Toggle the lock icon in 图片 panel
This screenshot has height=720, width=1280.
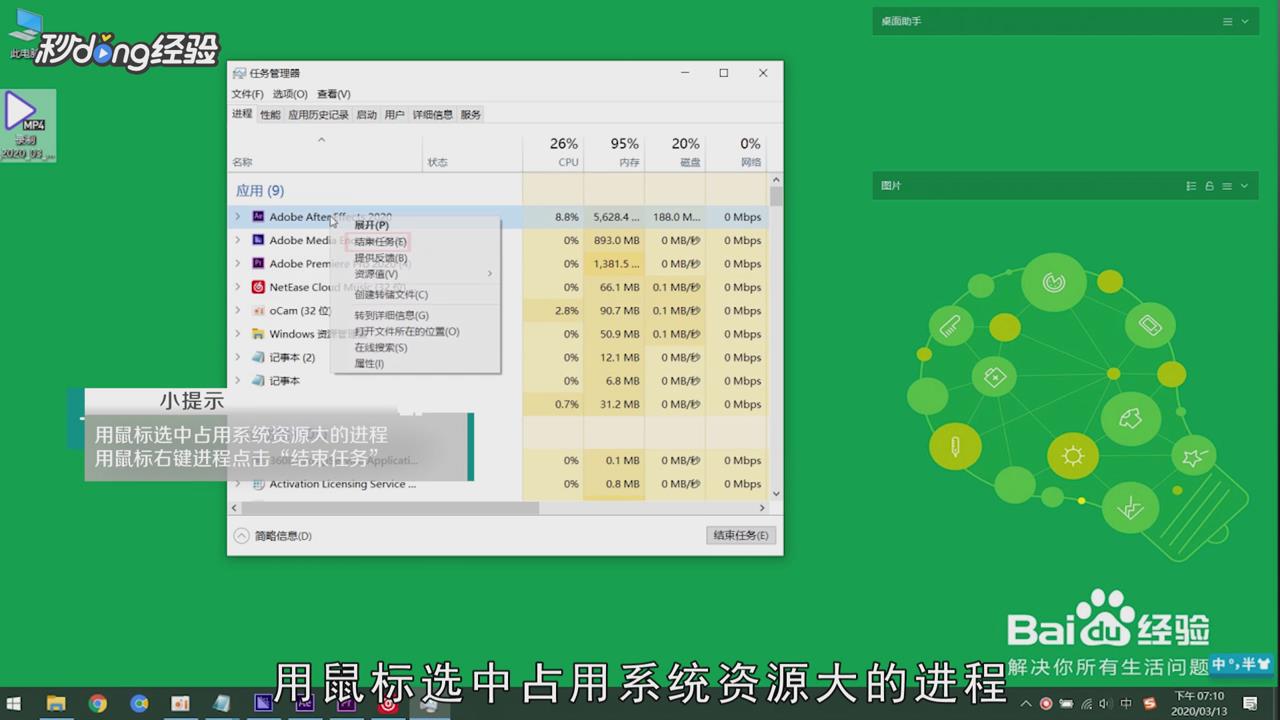1209,186
